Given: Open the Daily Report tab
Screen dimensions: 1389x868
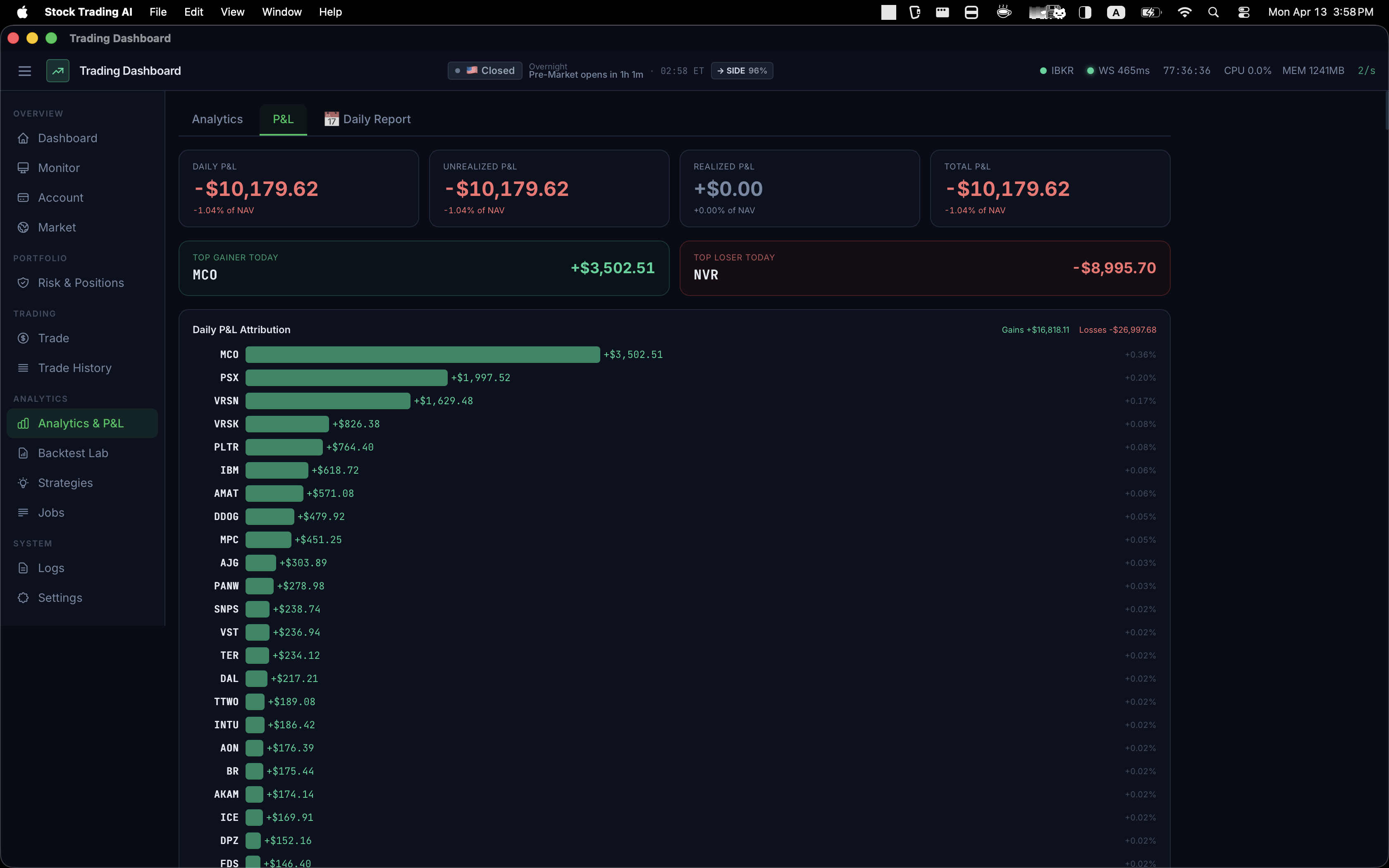Looking at the screenshot, I should pos(368,119).
